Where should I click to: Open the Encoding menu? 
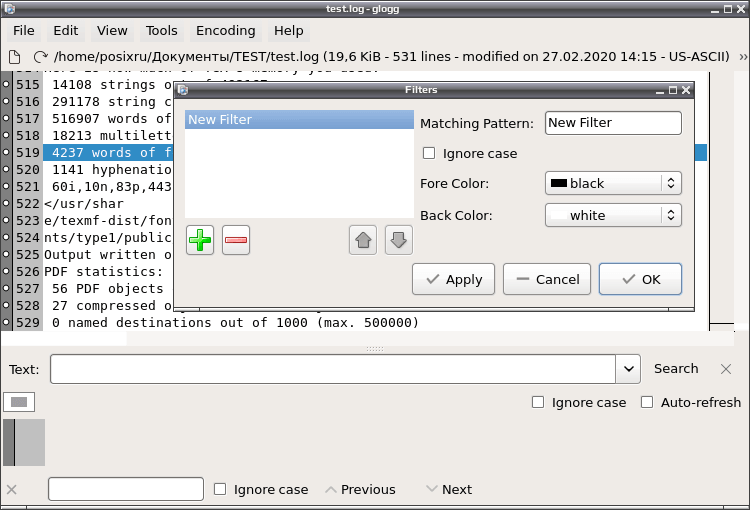coord(225,31)
